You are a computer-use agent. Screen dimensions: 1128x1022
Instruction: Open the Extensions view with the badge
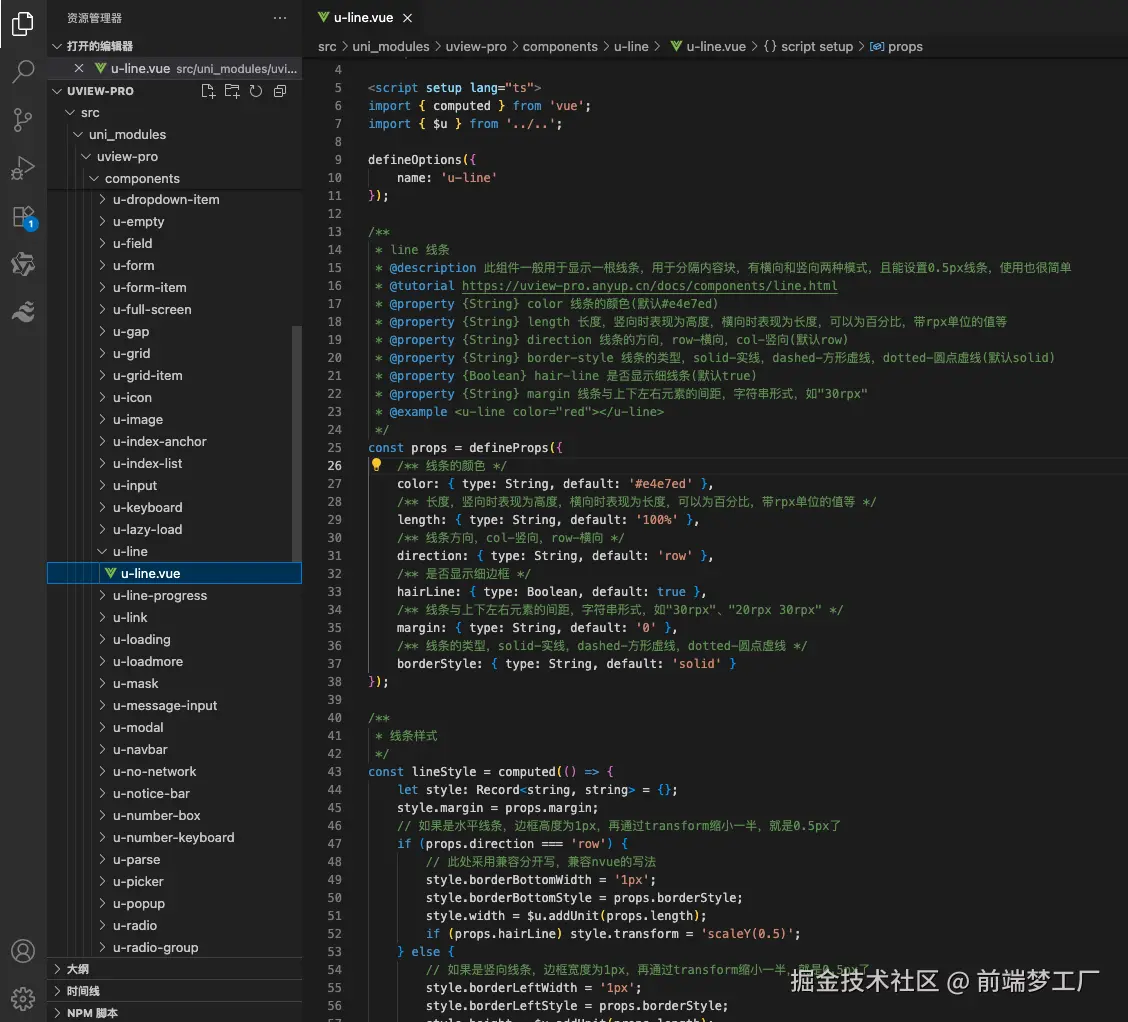tap(22, 215)
